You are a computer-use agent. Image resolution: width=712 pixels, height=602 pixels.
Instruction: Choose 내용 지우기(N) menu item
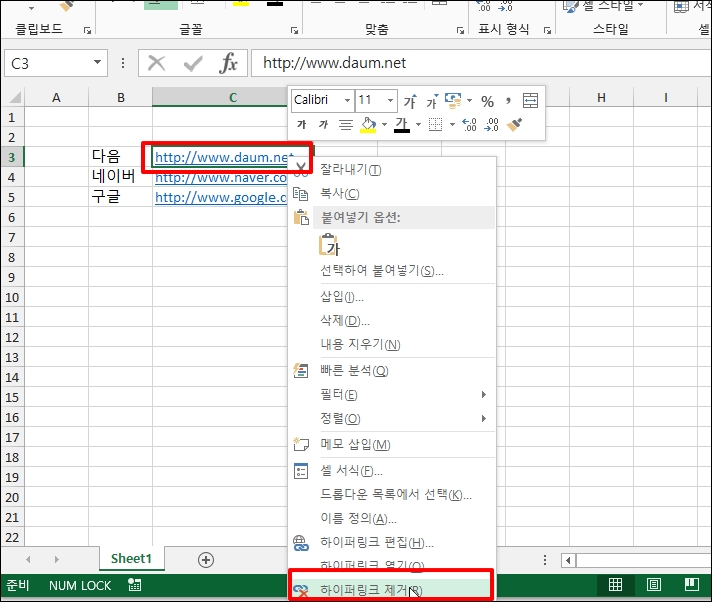pos(392,344)
